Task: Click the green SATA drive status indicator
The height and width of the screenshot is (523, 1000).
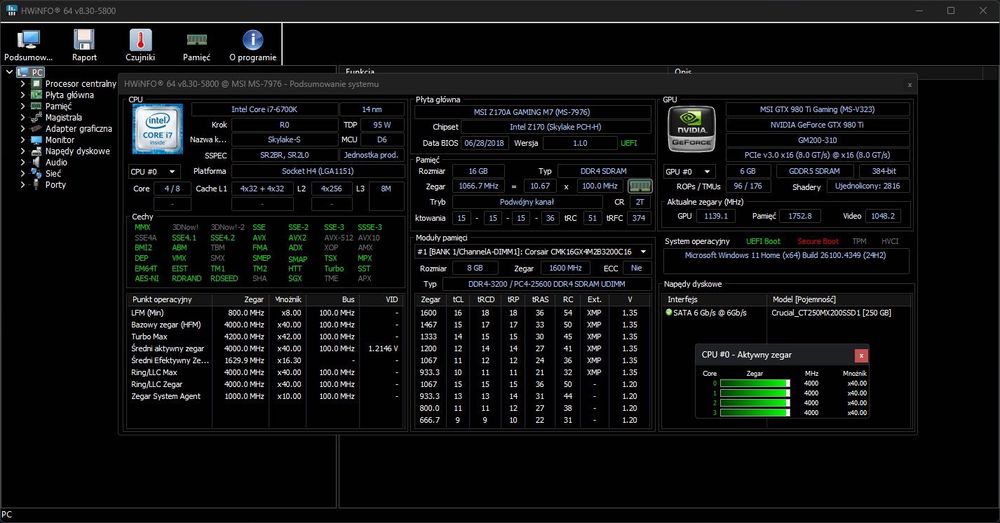Action: pos(669,313)
